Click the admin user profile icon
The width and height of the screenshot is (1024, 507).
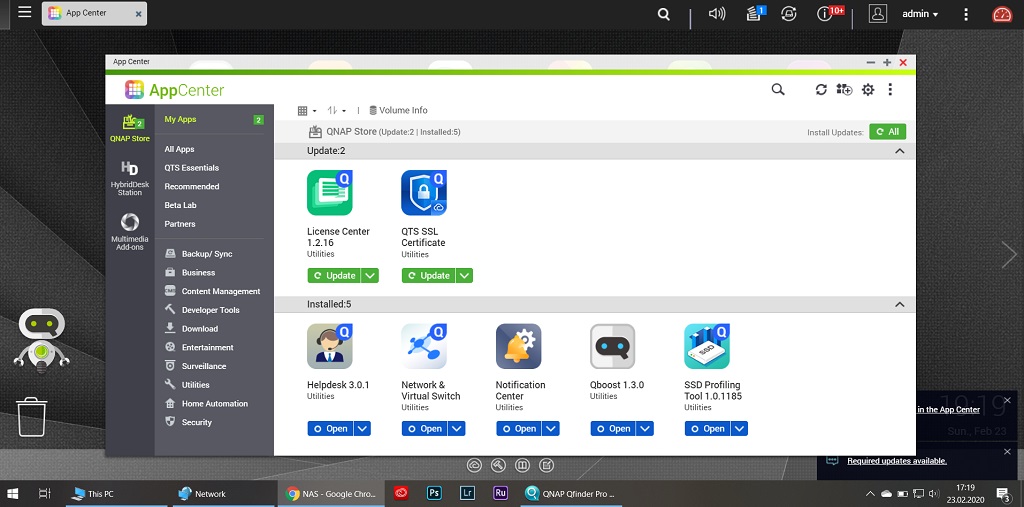point(878,14)
